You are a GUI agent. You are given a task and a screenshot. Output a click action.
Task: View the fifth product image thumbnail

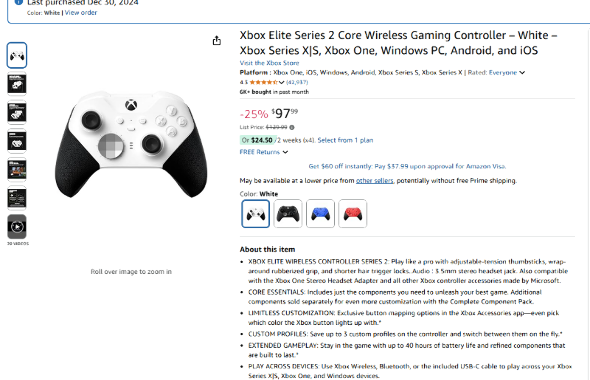pyautogui.click(x=17, y=170)
